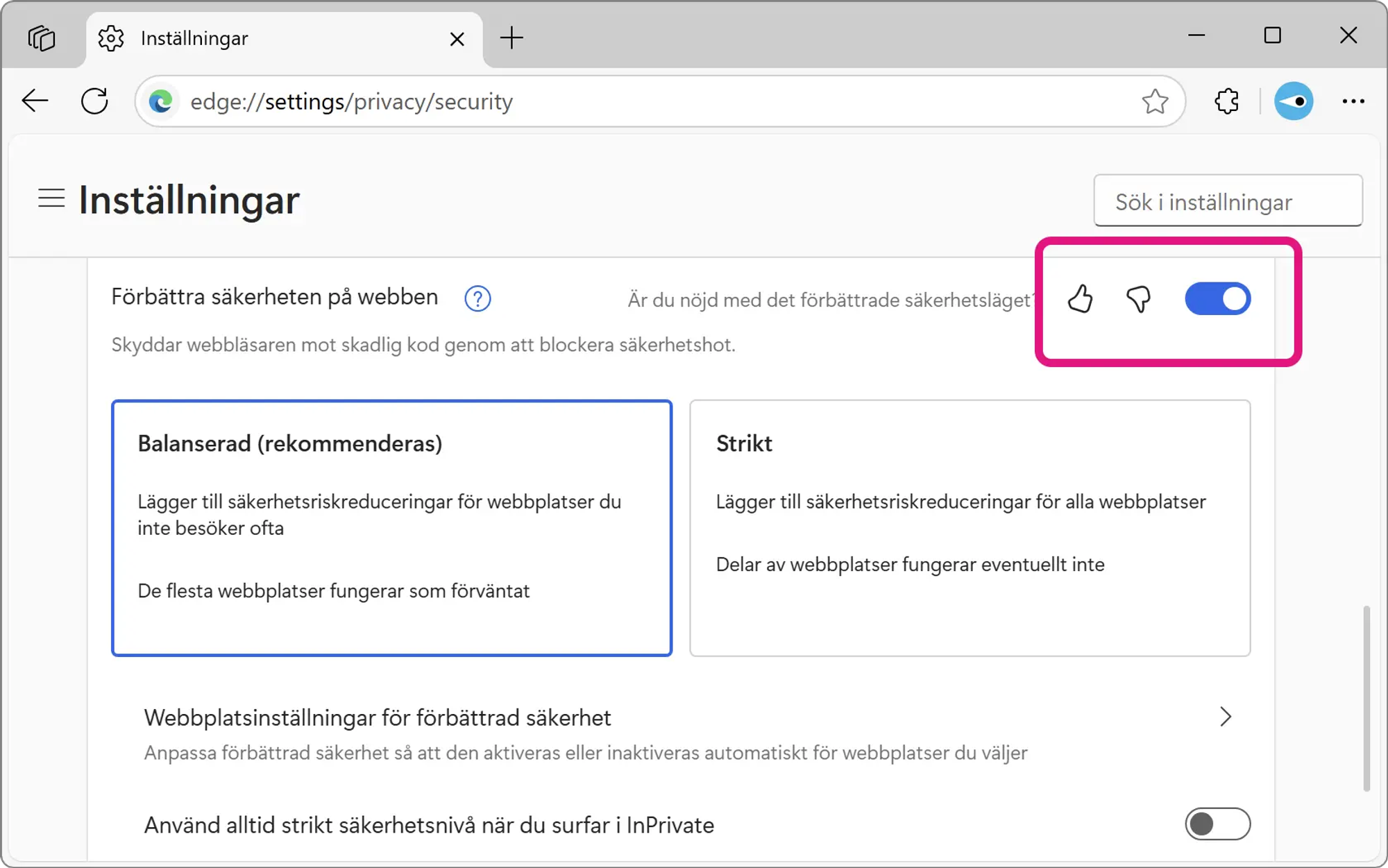Open the Inställningar hamburger navigation menu
1388x868 pixels.
tap(51, 199)
